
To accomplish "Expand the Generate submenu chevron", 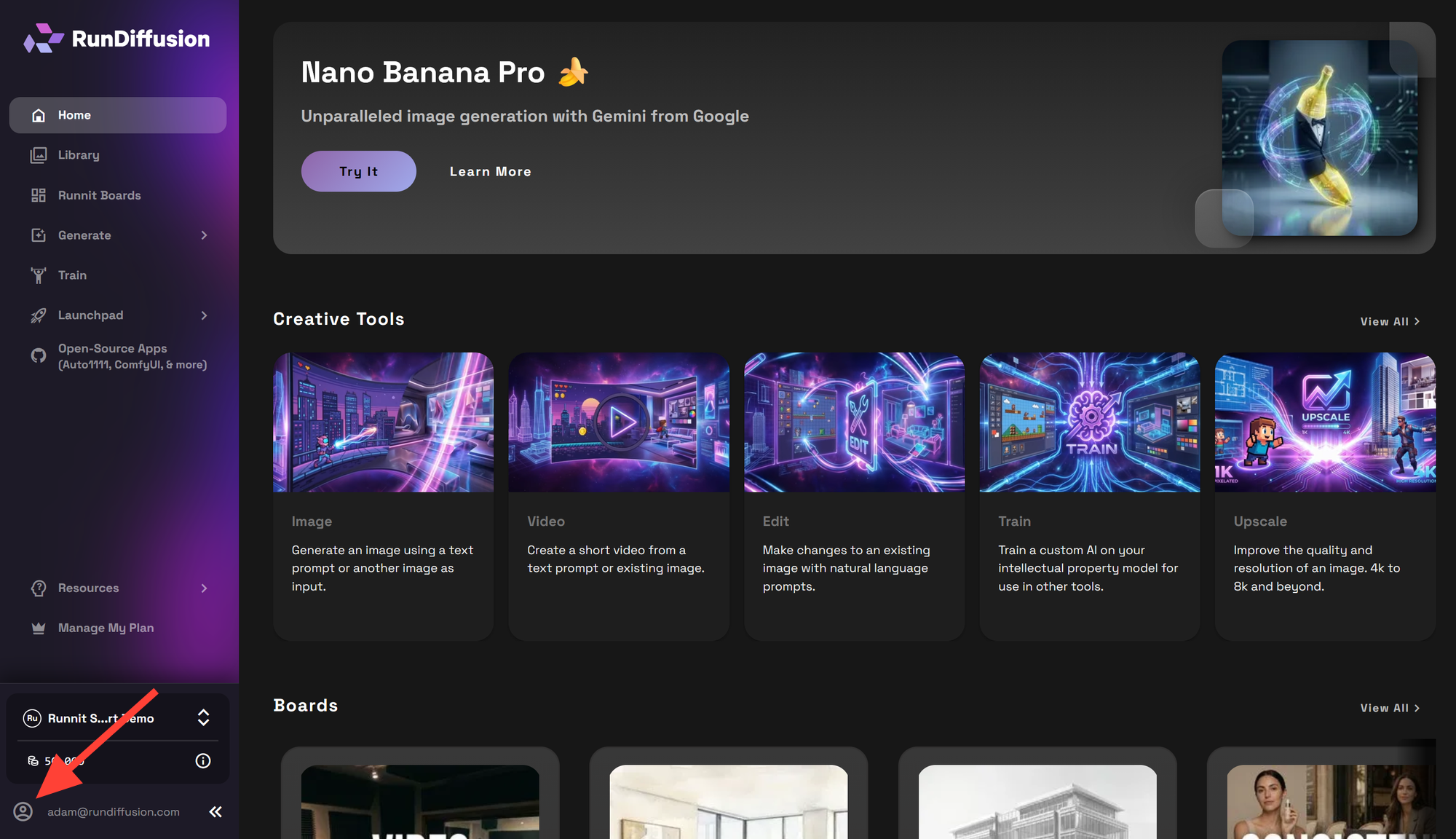I will [204, 235].
